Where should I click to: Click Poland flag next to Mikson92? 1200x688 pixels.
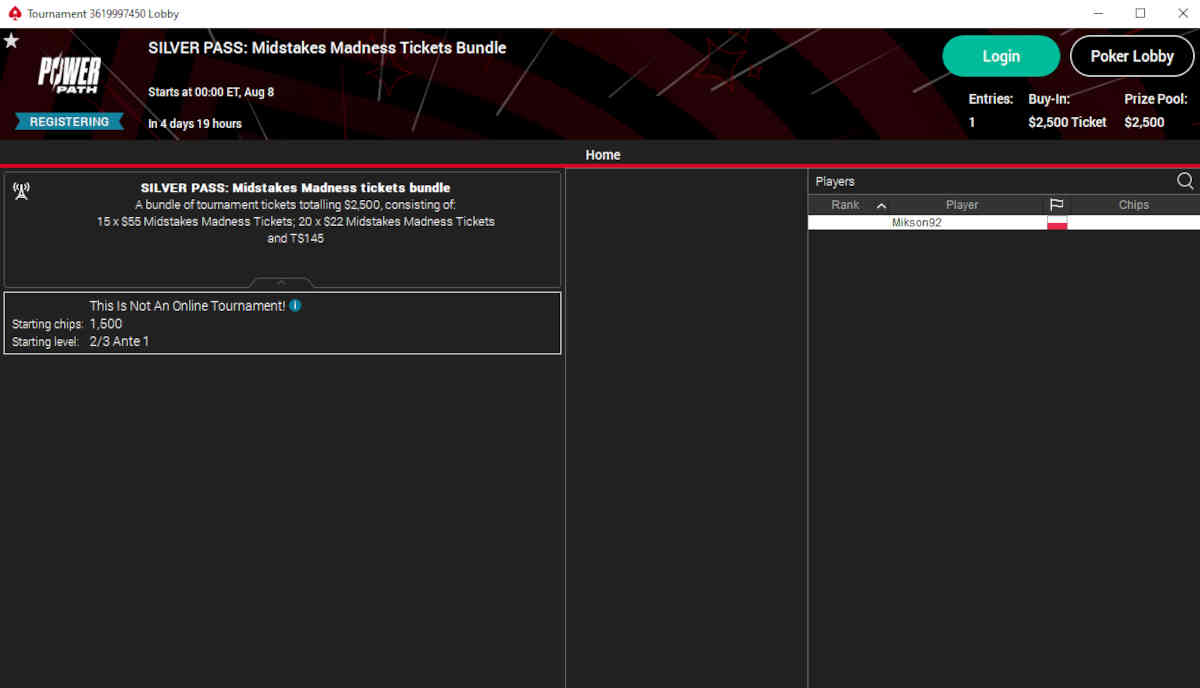(x=1057, y=223)
